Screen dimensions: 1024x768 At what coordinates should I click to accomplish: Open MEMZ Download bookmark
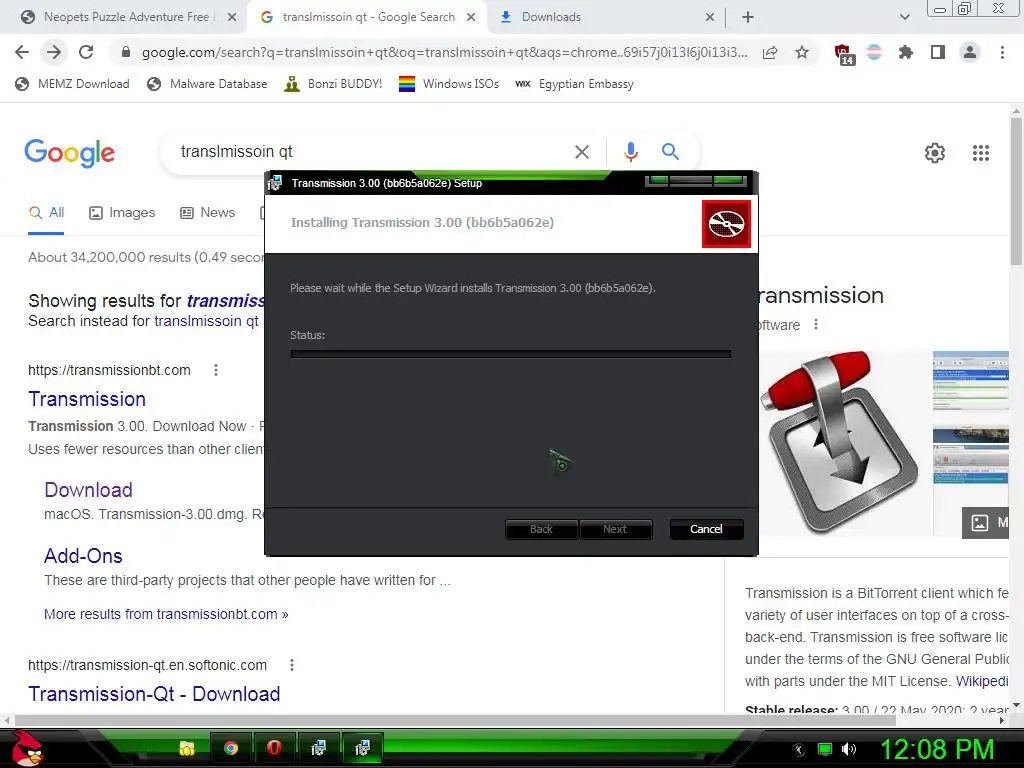tap(72, 84)
